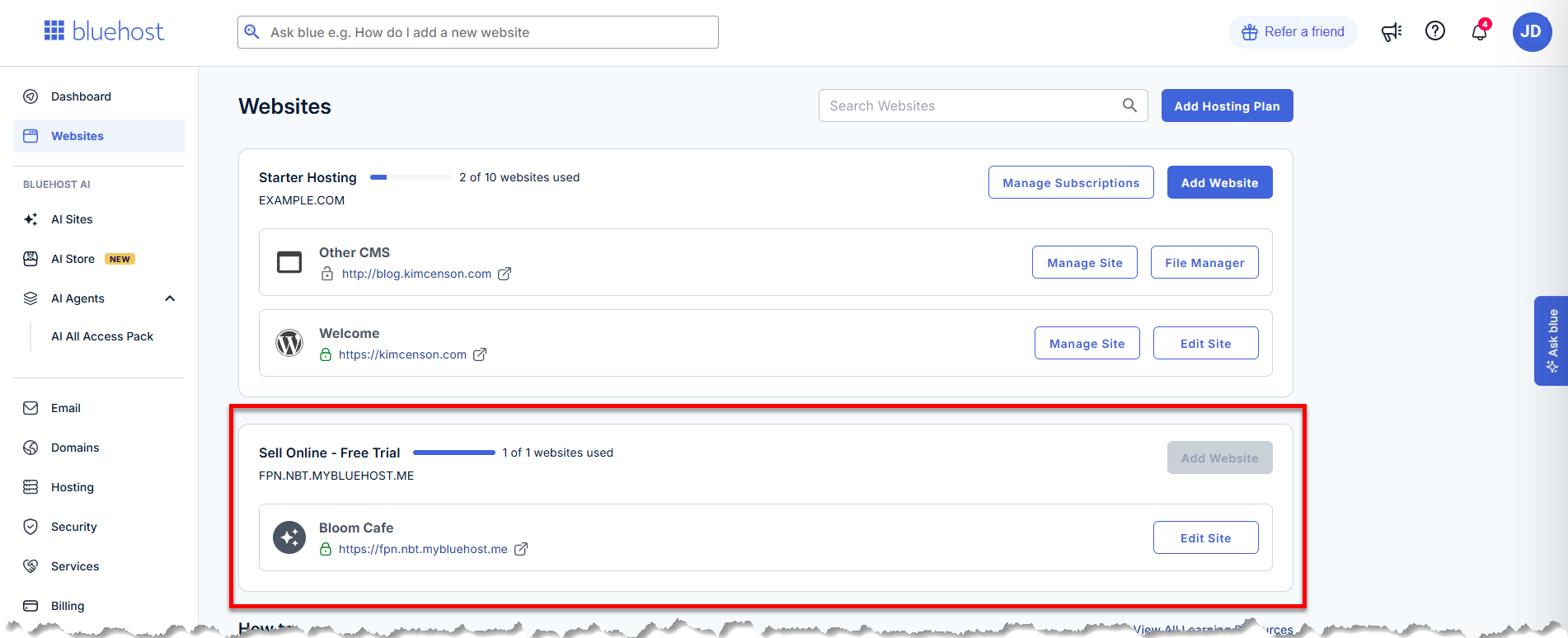Click Manage Site for Welcome site

1087,343
